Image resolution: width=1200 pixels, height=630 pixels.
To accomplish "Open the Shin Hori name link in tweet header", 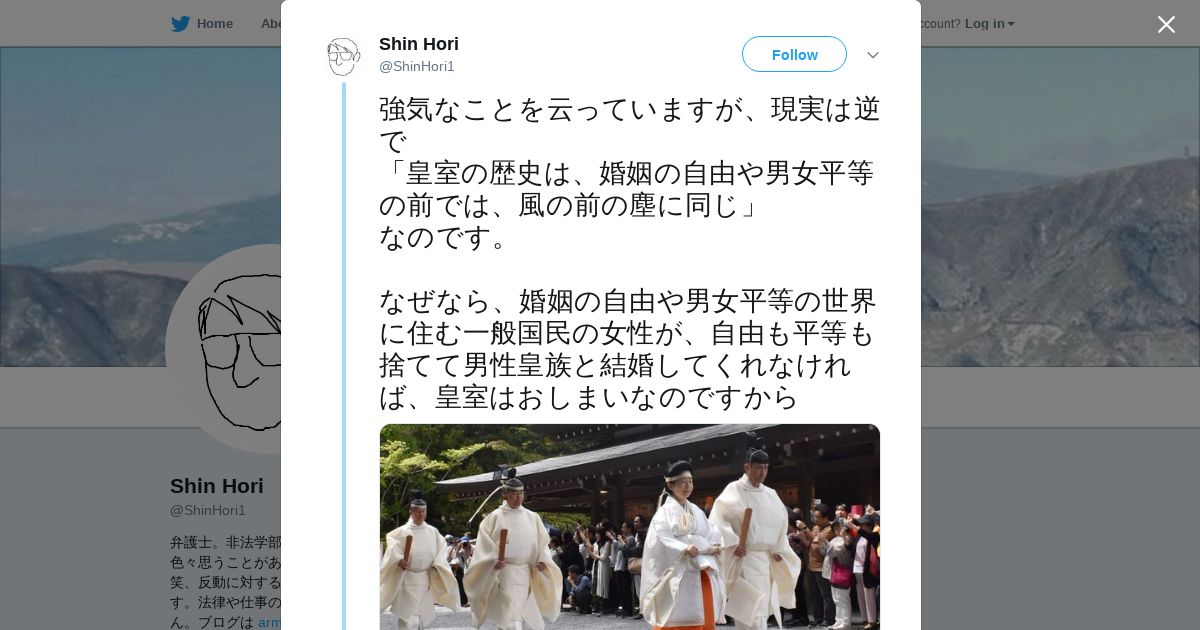I will [x=419, y=44].
